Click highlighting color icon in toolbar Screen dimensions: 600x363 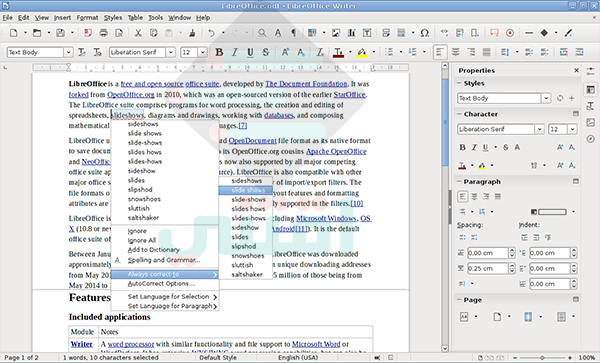tap(362, 52)
